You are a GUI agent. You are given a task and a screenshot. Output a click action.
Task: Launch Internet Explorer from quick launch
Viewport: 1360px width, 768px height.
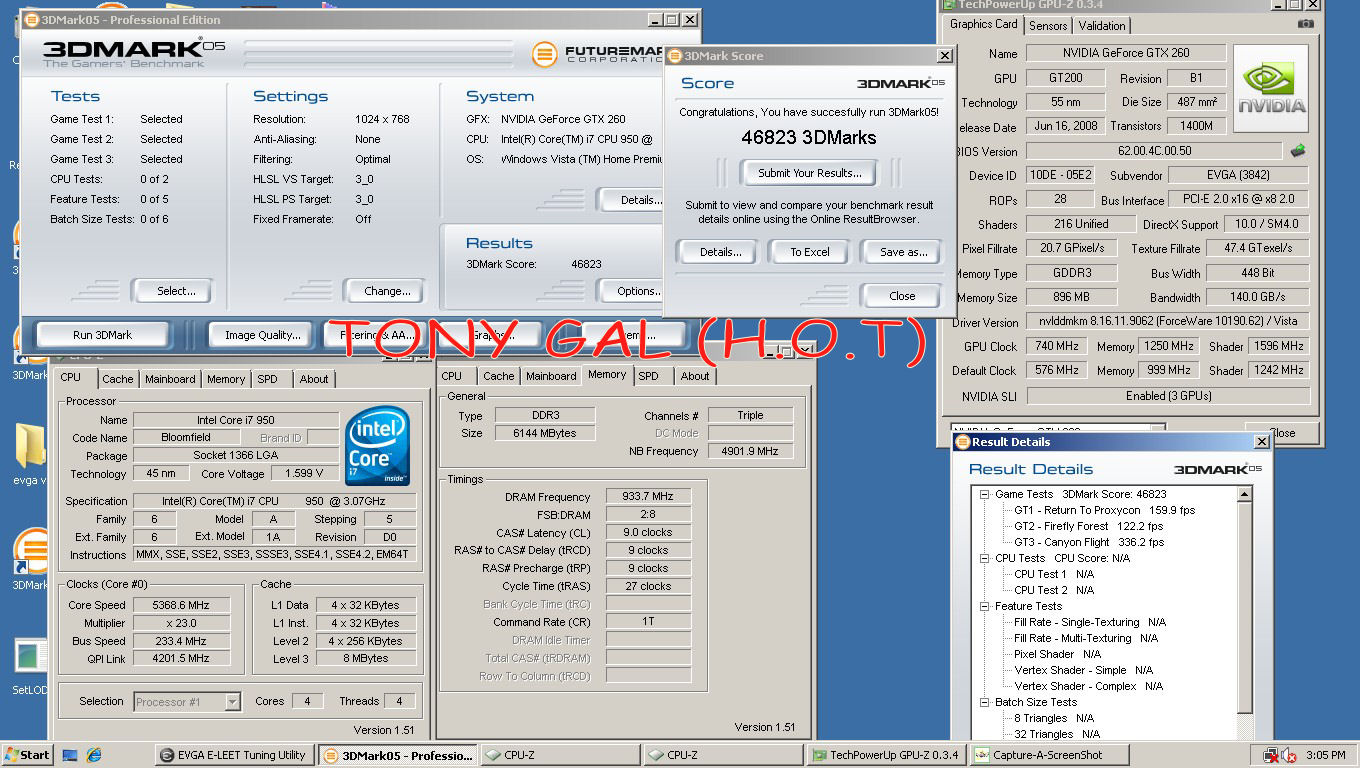click(94, 755)
